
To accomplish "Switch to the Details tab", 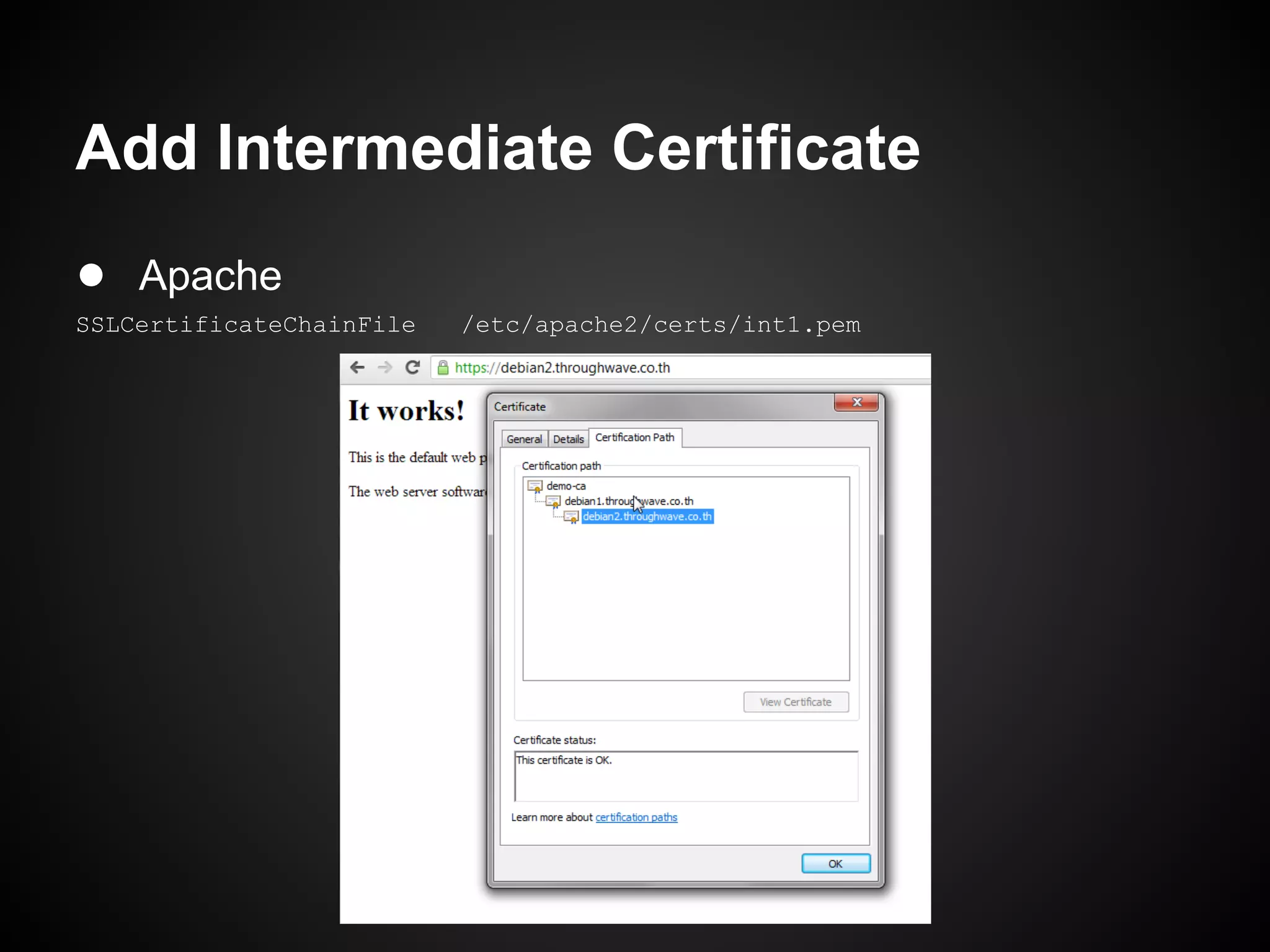I will pyautogui.click(x=568, y=439).
